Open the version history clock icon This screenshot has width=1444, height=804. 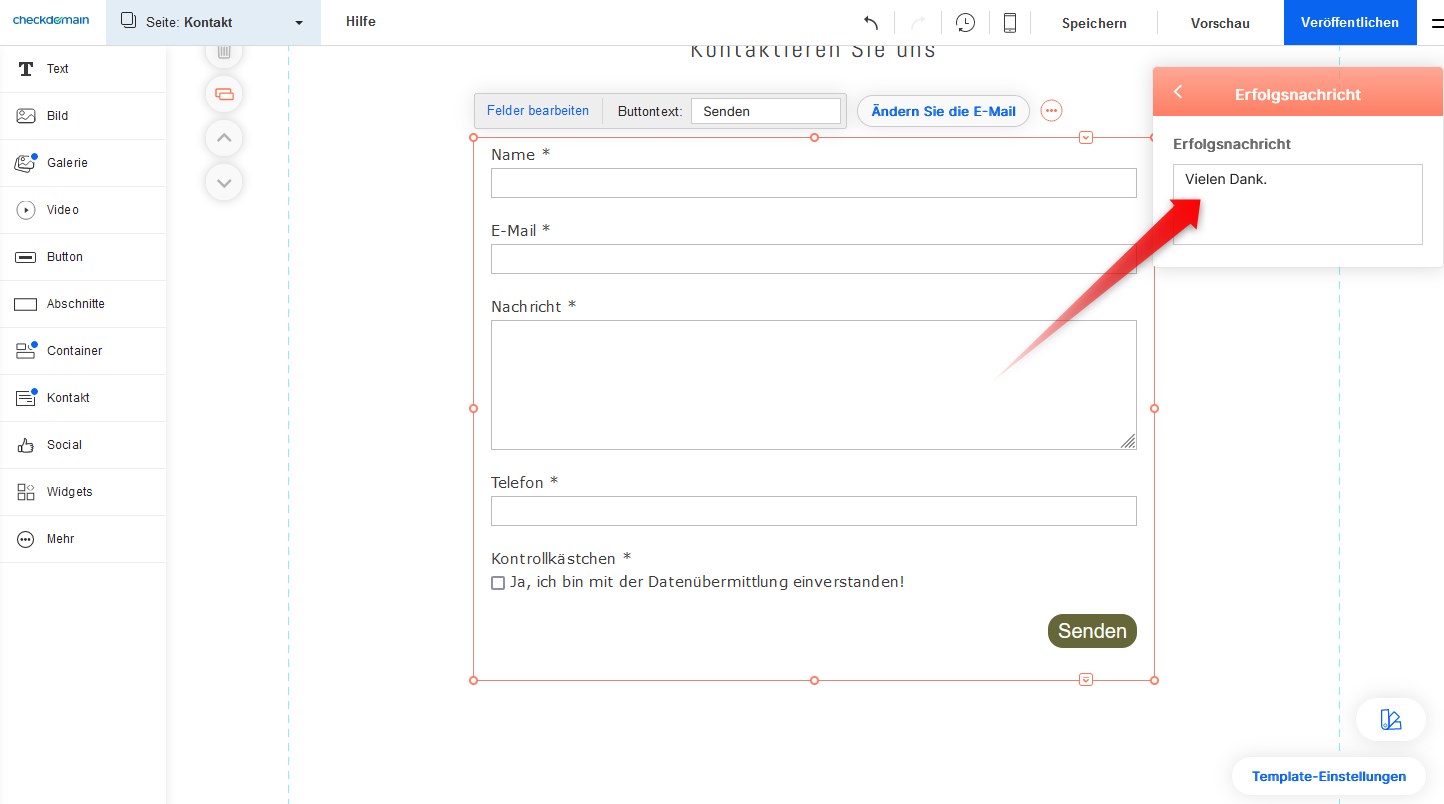pyautogui.click(x=965, y=23)
